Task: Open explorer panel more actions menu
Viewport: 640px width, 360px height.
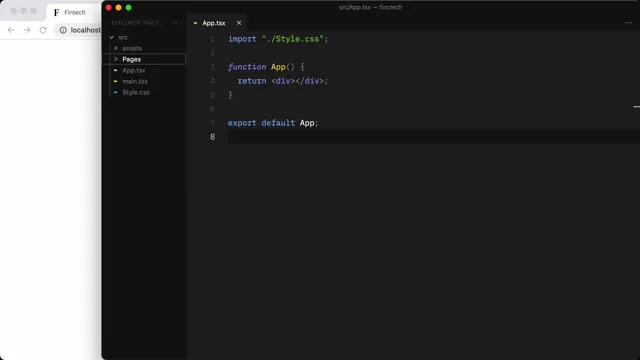Action: click(x=175, y=23)
